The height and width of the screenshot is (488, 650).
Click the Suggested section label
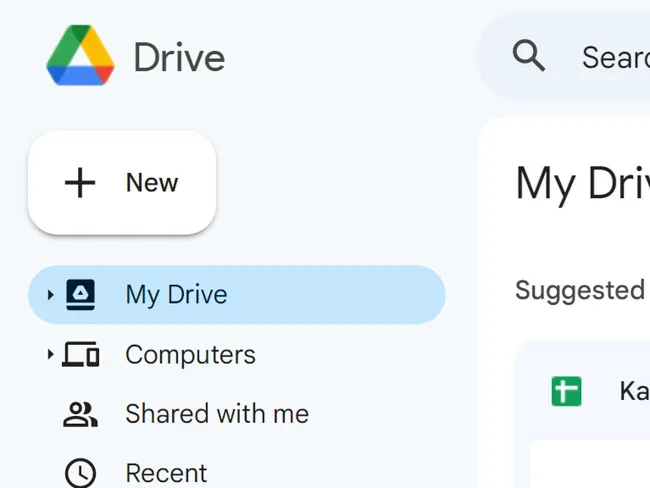click(x=580, y=290)
